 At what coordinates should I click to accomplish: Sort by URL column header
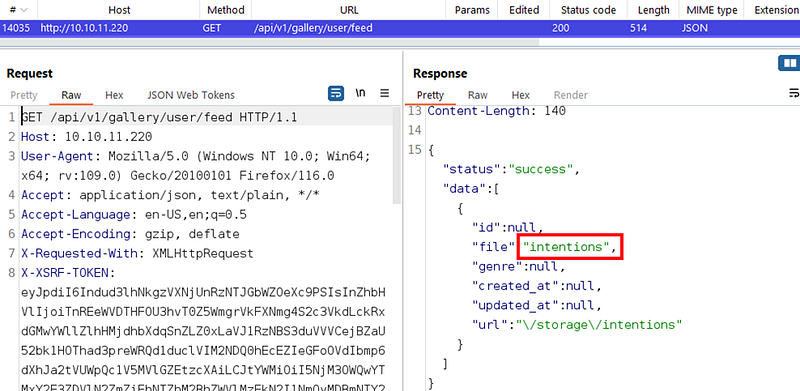coord(349,10)
